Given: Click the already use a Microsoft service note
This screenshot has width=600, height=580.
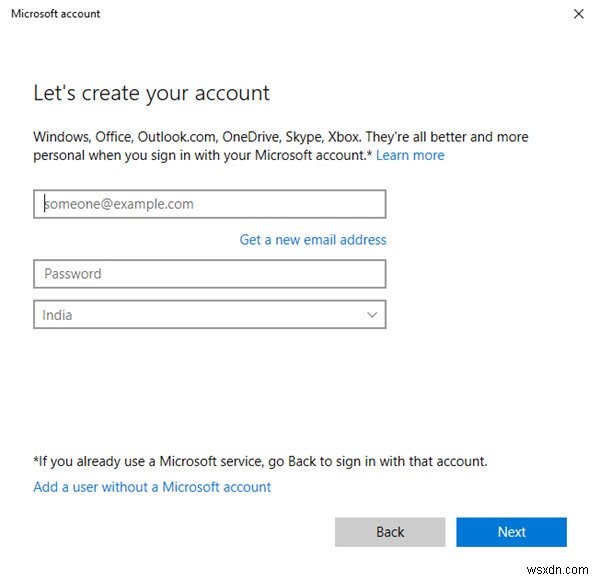Looking at the screenshot, I should click(x=260, y=461).
